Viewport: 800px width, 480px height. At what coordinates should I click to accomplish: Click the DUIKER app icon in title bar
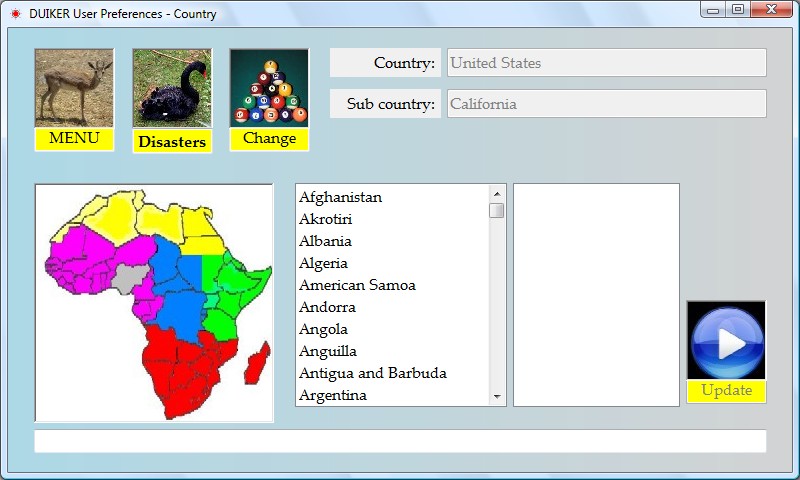[15, 14]
